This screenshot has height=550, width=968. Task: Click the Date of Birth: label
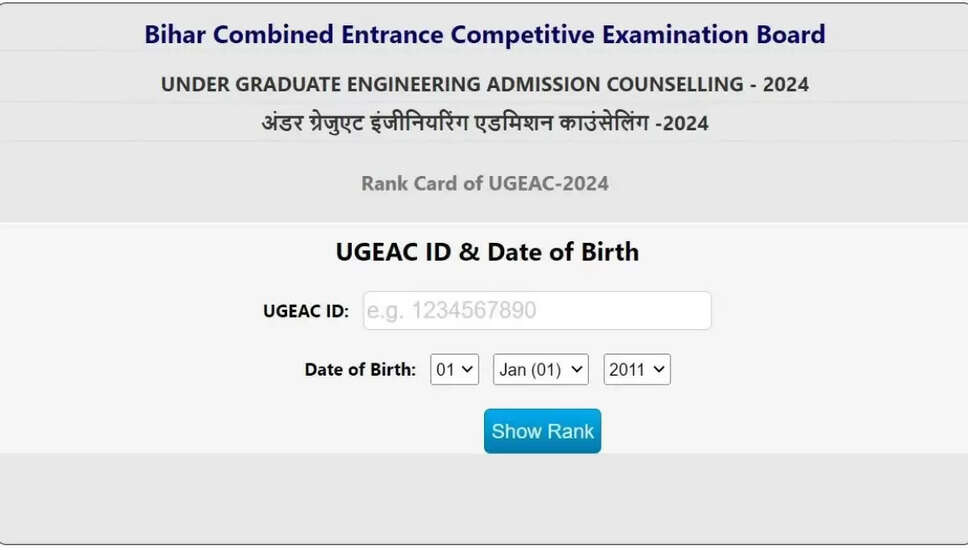(360, 370)
